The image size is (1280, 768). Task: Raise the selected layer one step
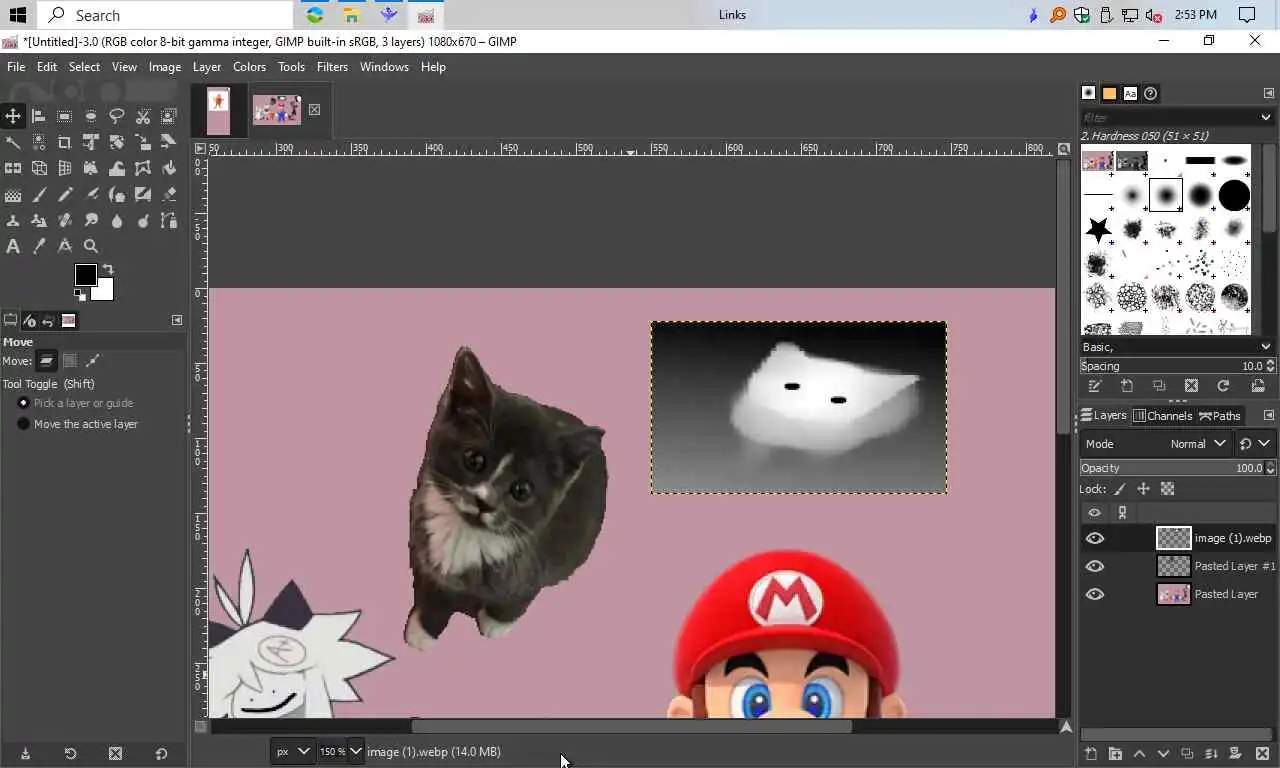pos(1139,753)
